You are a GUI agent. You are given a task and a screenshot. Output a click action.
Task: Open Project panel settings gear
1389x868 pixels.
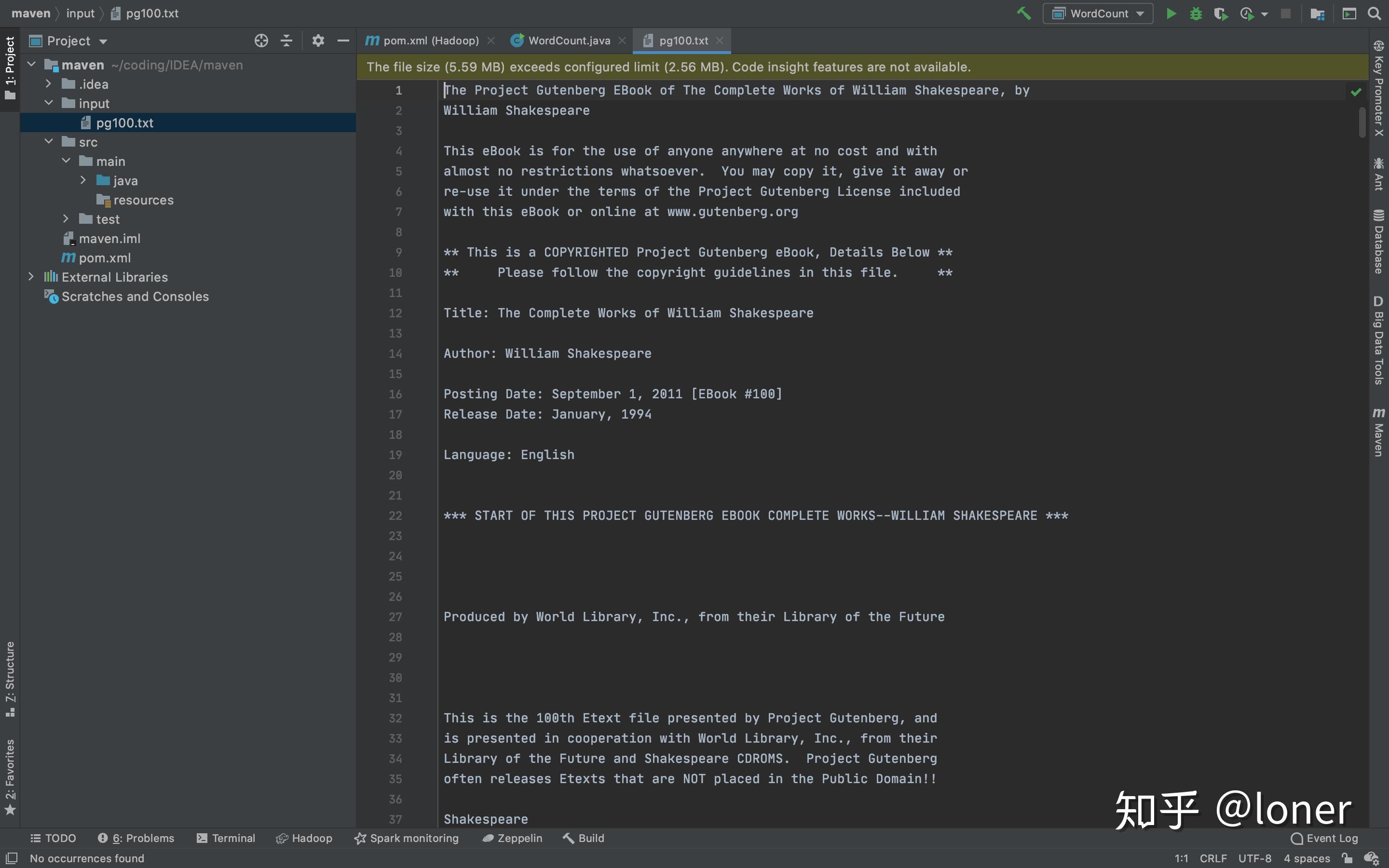coord(318,41)
